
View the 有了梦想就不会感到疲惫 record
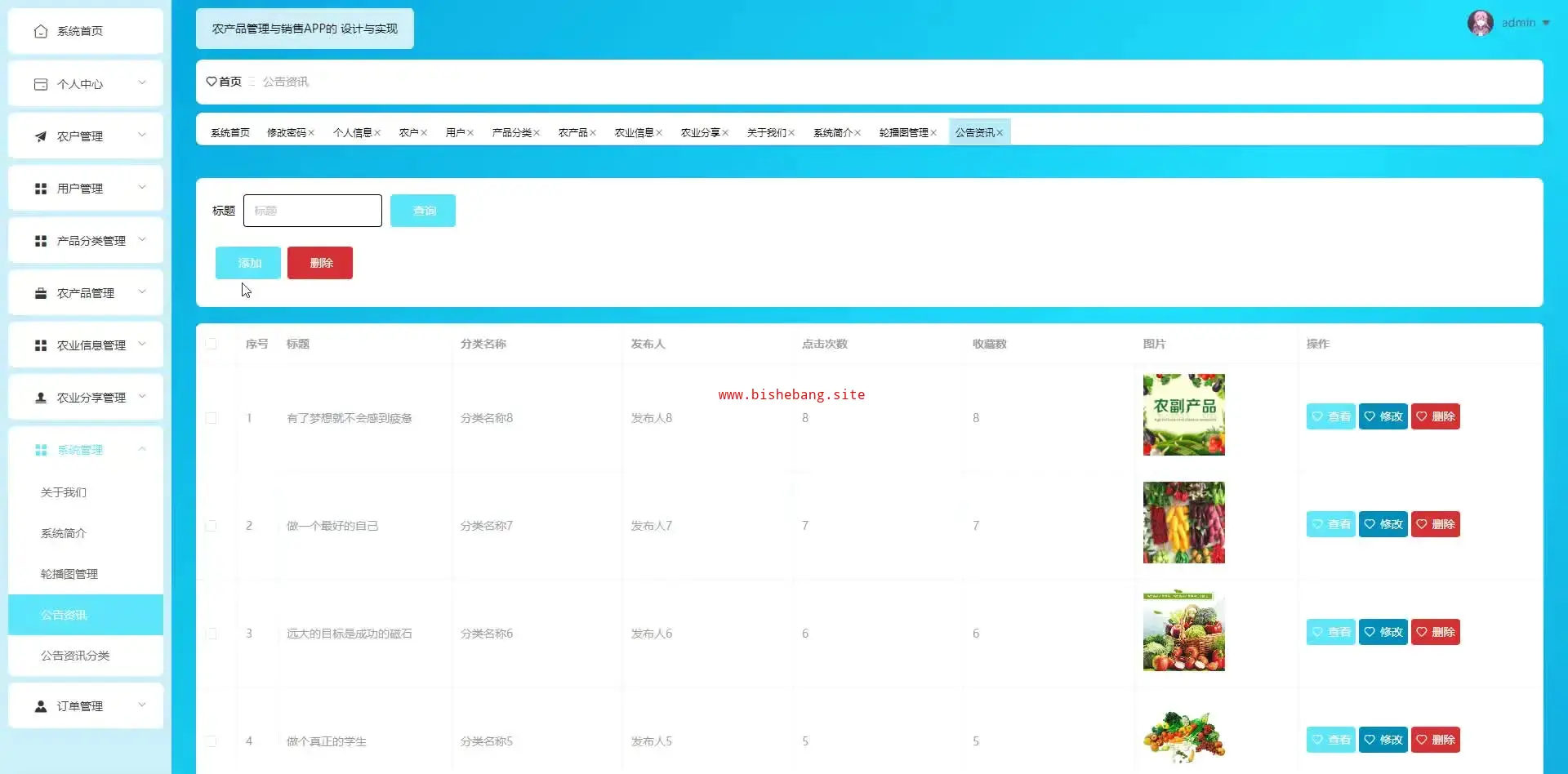pyautogui.click(x=1331, y=416)
